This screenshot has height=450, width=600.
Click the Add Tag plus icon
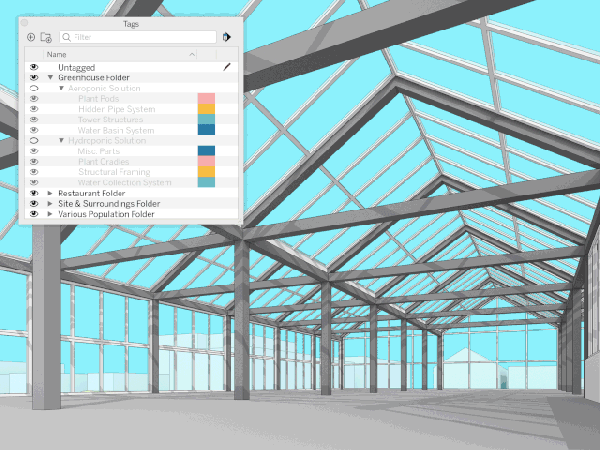(x=31, y=37)
